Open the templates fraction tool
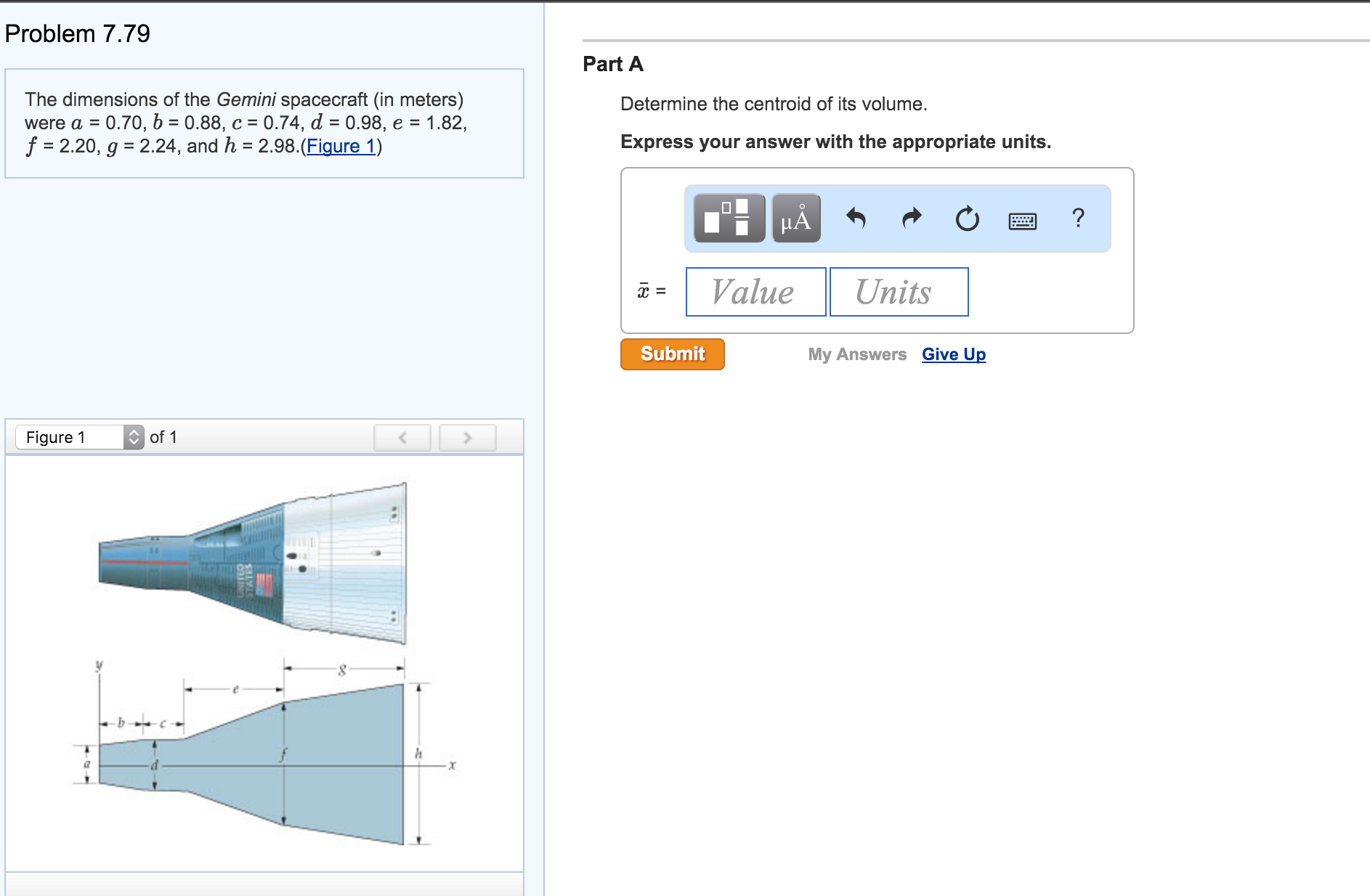 point(729,218)
